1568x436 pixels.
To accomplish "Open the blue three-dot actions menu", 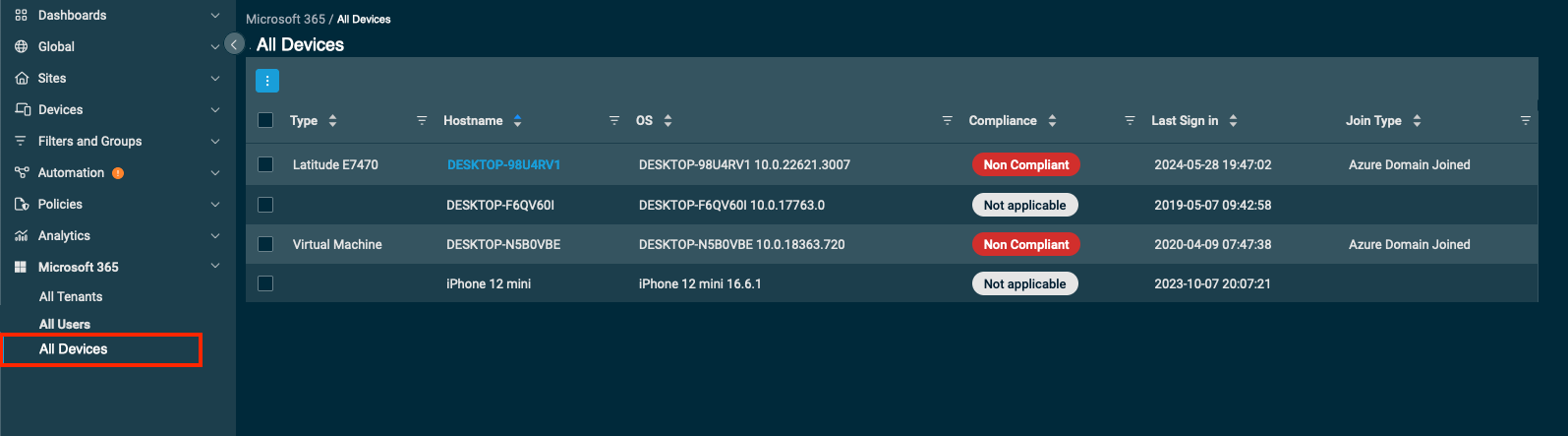I will [x=267, y=81].
